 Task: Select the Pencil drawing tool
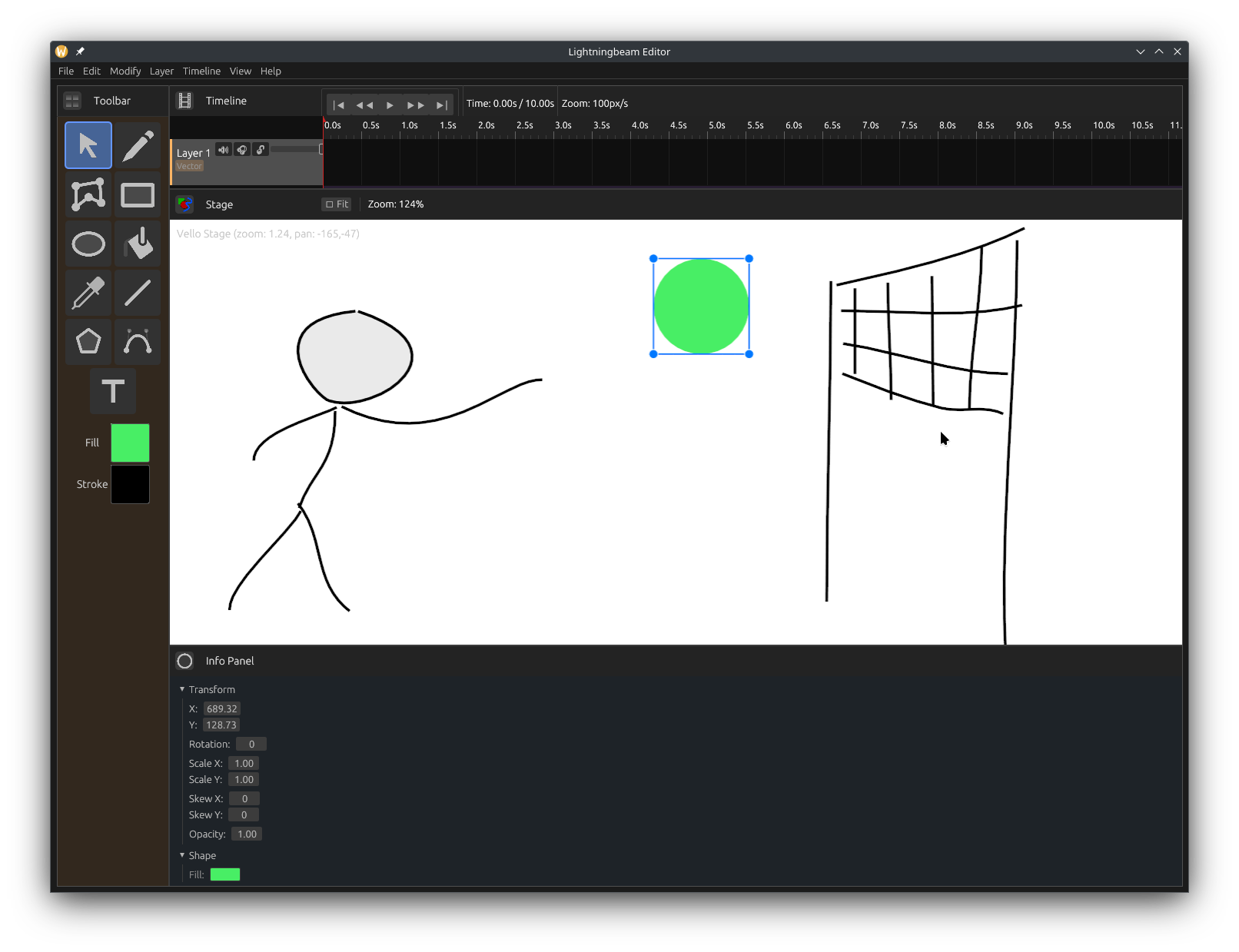click(x=138, y=145)
